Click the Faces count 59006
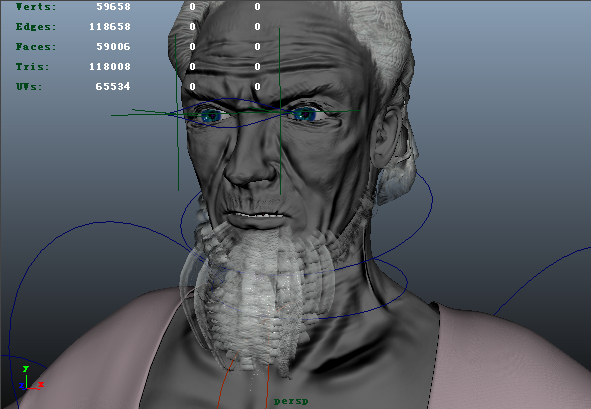591x409 pixels. click(113, 47)
